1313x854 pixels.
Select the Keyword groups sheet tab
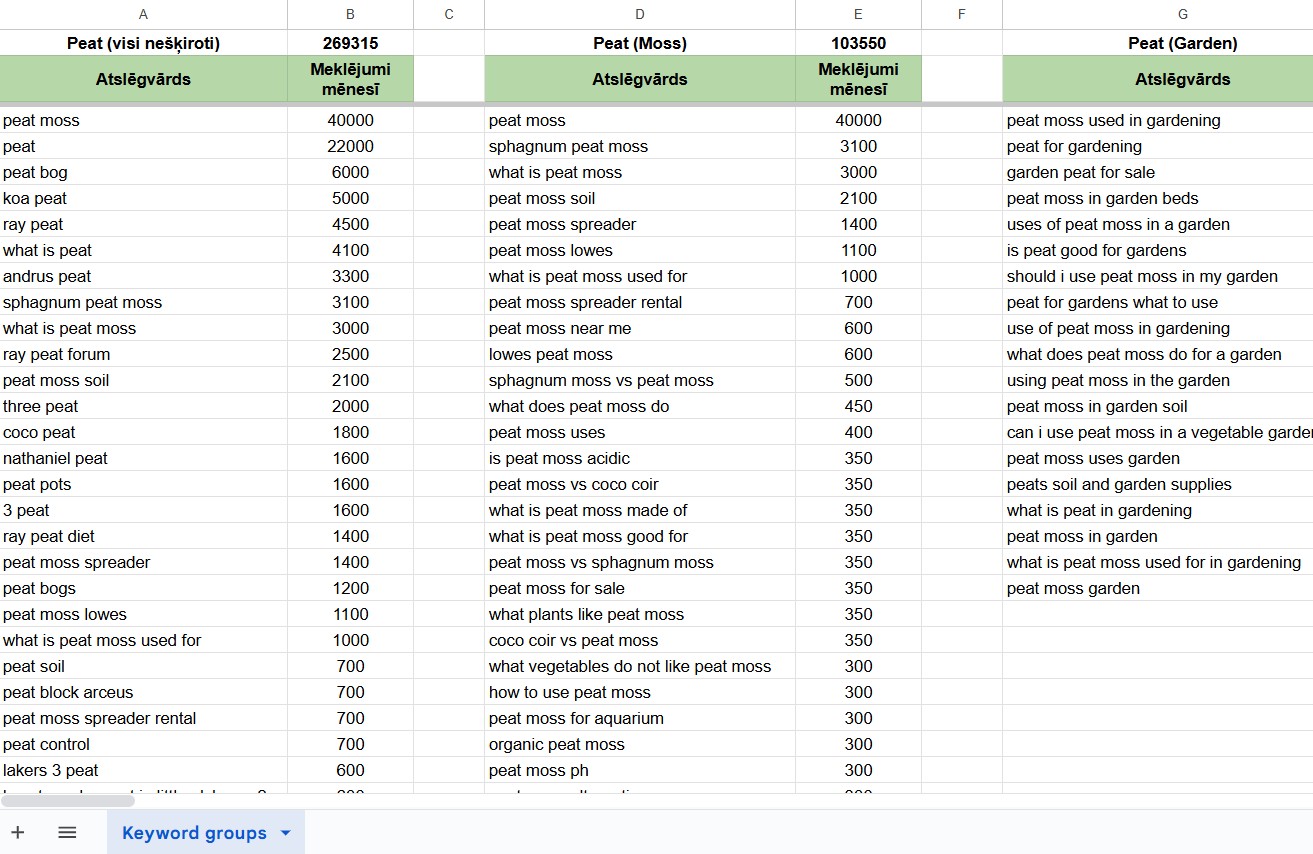(194, 833)
